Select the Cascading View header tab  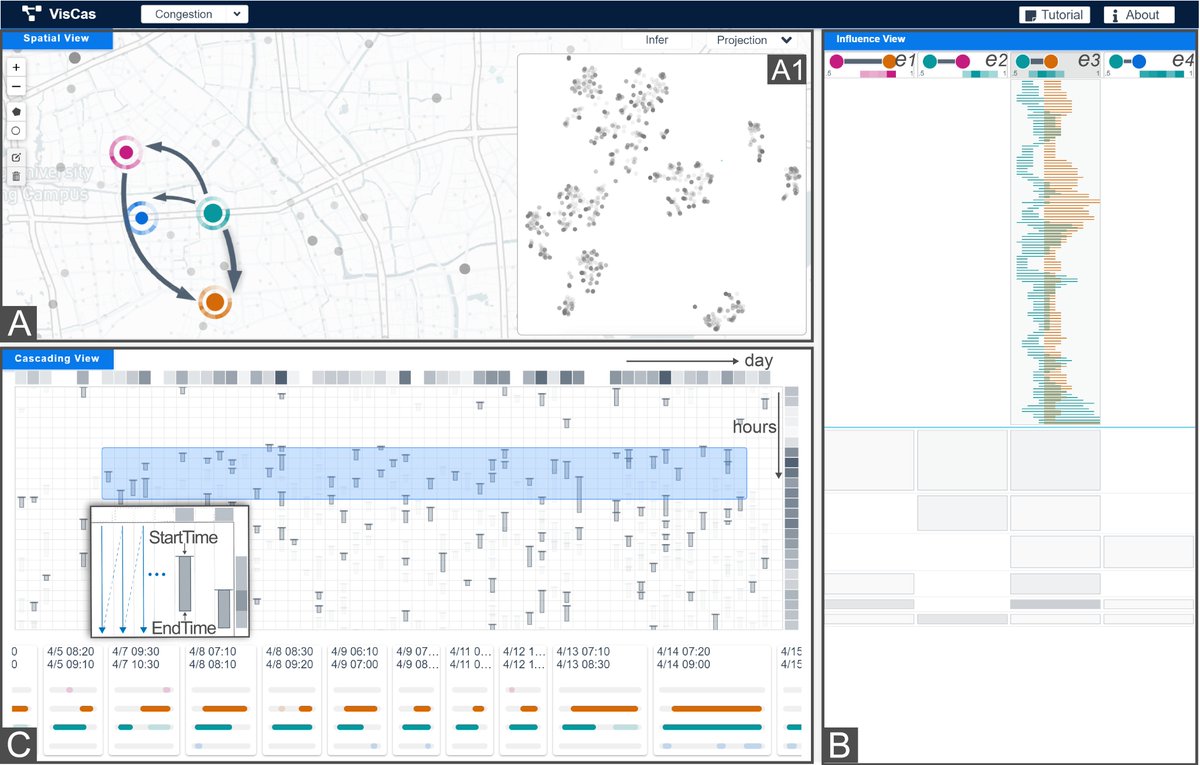57,358
